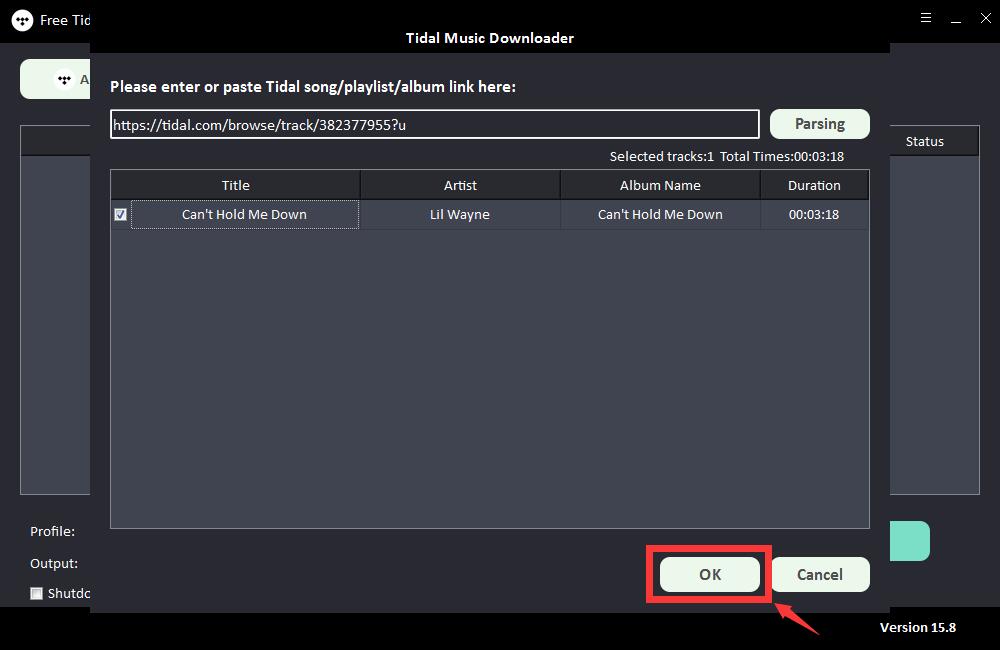Focus the Tidal link input field

pyautogui.click(x=434, y=124)
